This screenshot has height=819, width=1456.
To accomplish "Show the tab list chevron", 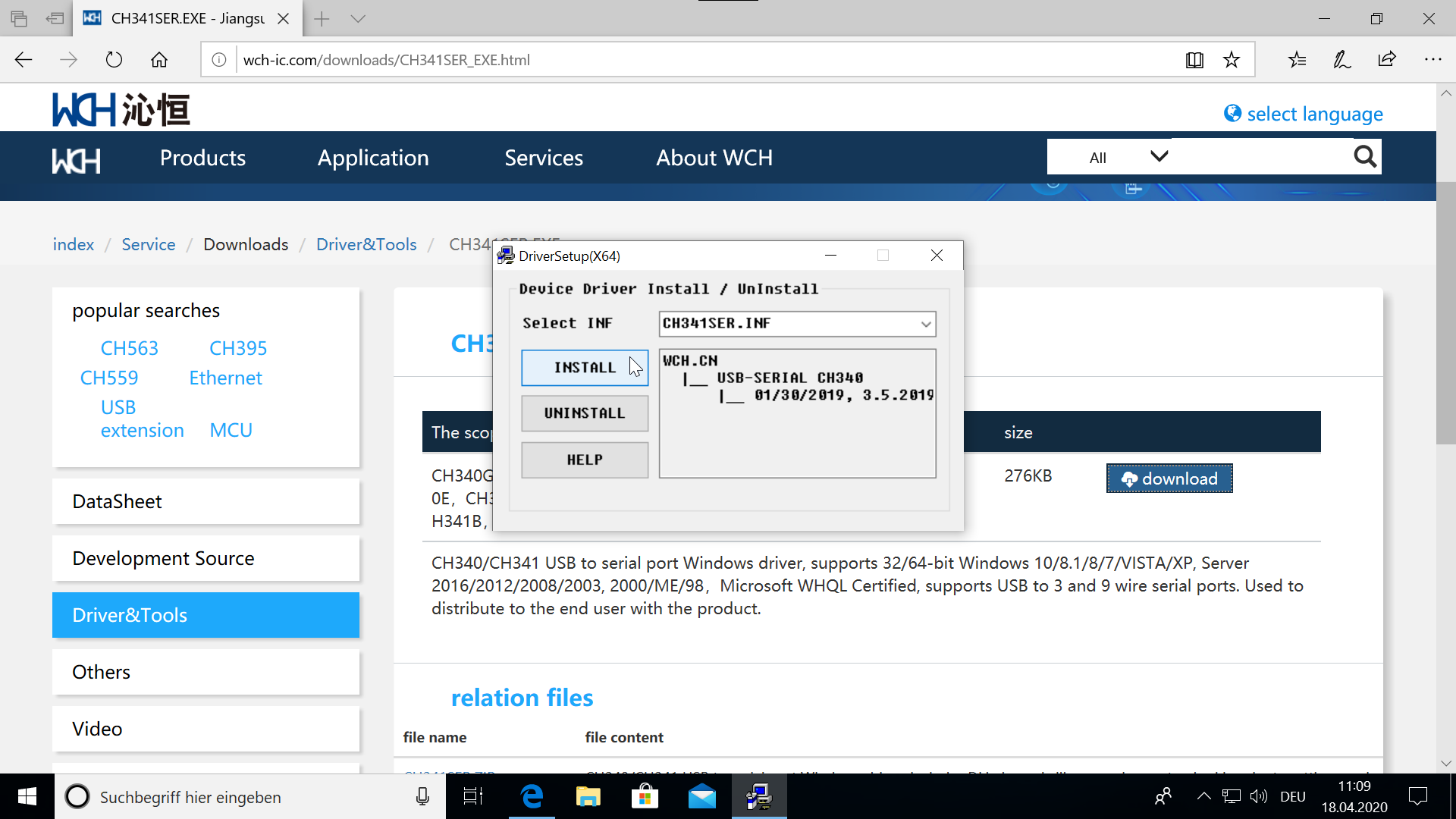I will (359, 19).
